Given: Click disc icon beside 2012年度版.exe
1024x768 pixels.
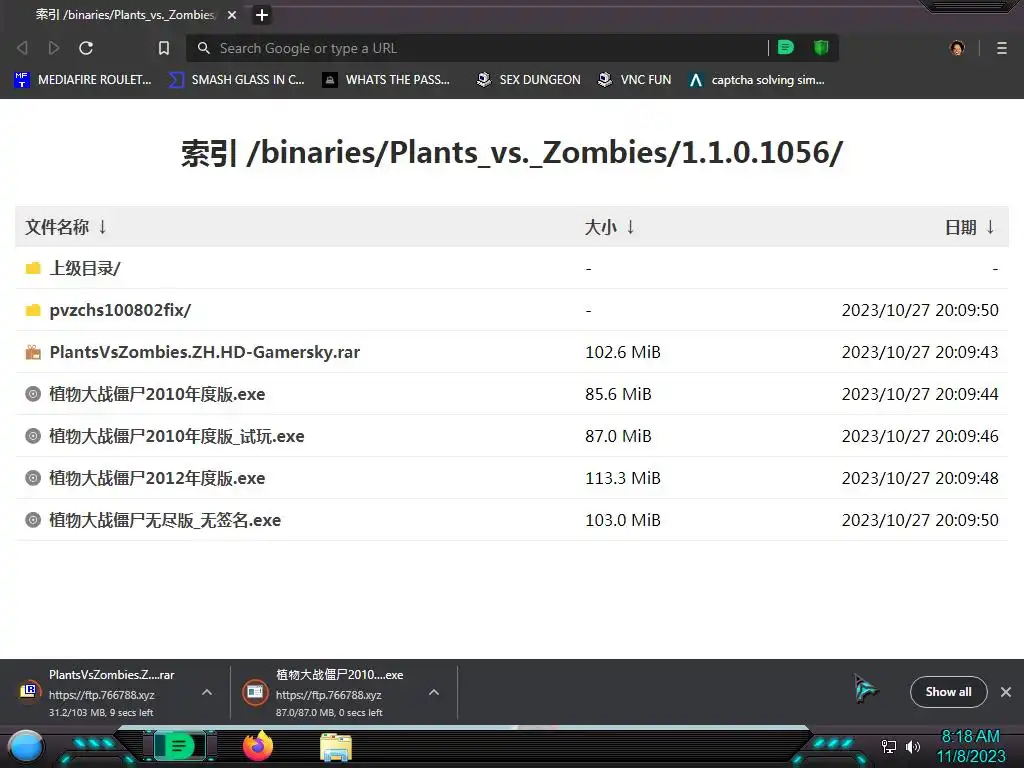Looking at the screenshot, I should click(33, 478).
